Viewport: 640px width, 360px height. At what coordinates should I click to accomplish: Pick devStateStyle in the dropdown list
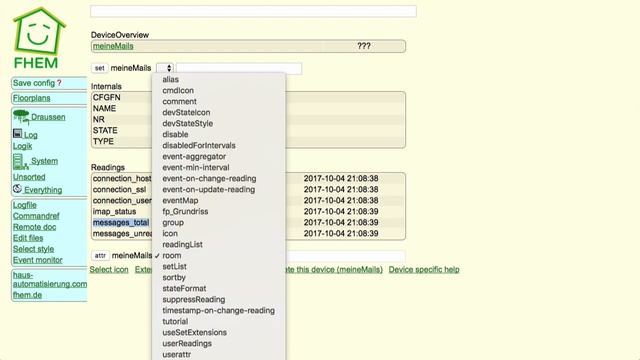tap(187, 124)
